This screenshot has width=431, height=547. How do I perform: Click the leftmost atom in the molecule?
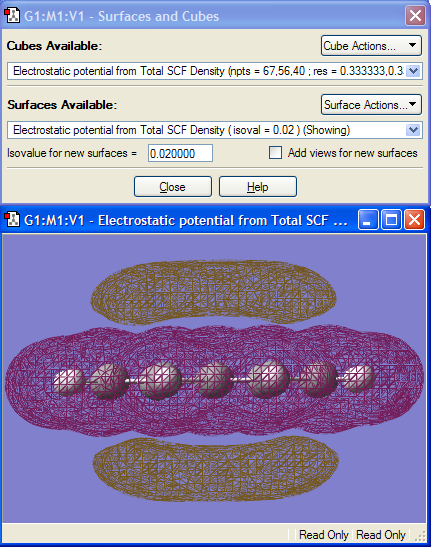pyautogui.click(x=69, y=382)
